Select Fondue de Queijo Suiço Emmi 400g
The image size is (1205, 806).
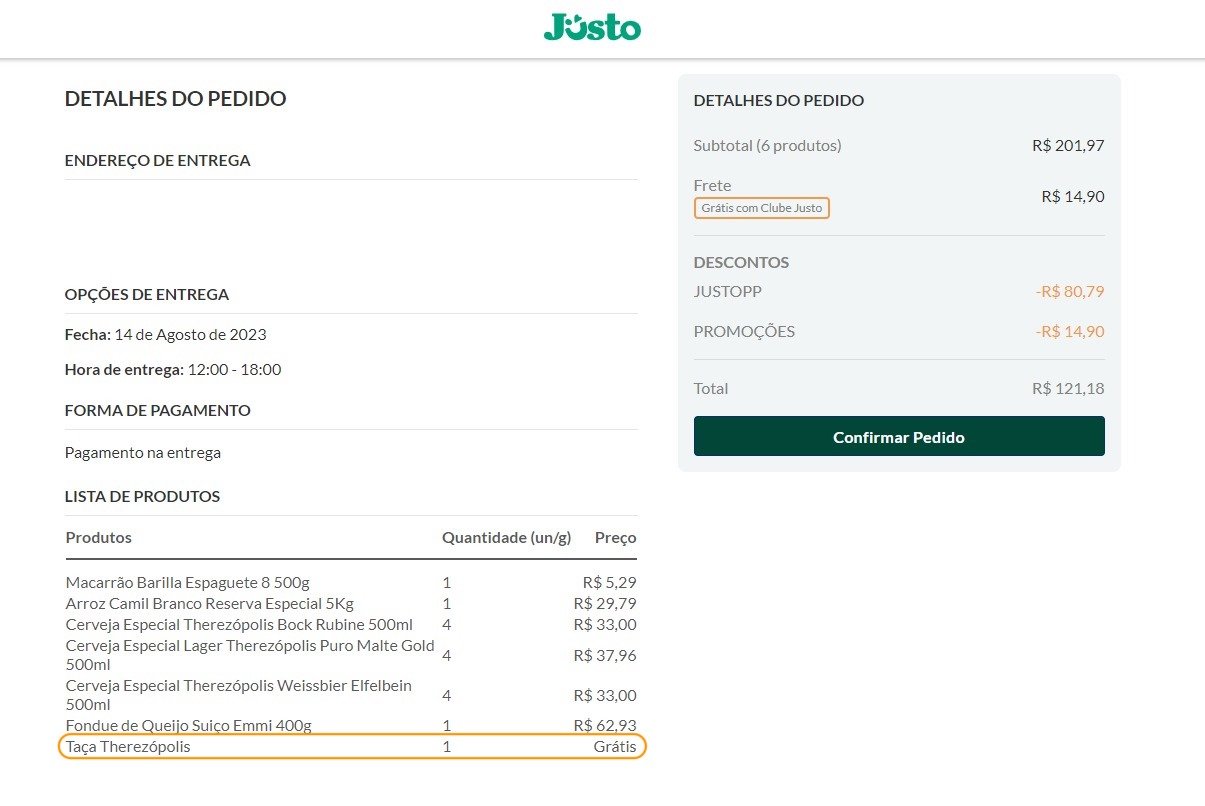point(188,725)
